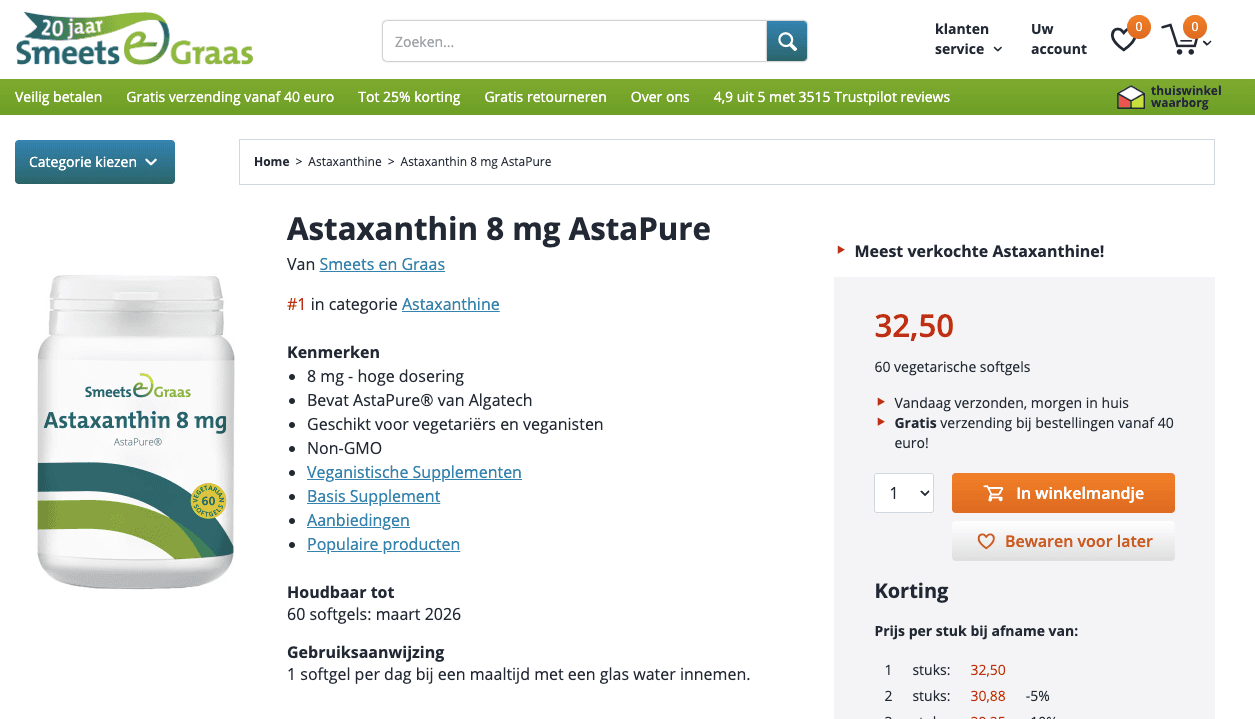The image size is (1255, 719).
Task: Click Uw account in header
Action: [x=1058, y=39]
